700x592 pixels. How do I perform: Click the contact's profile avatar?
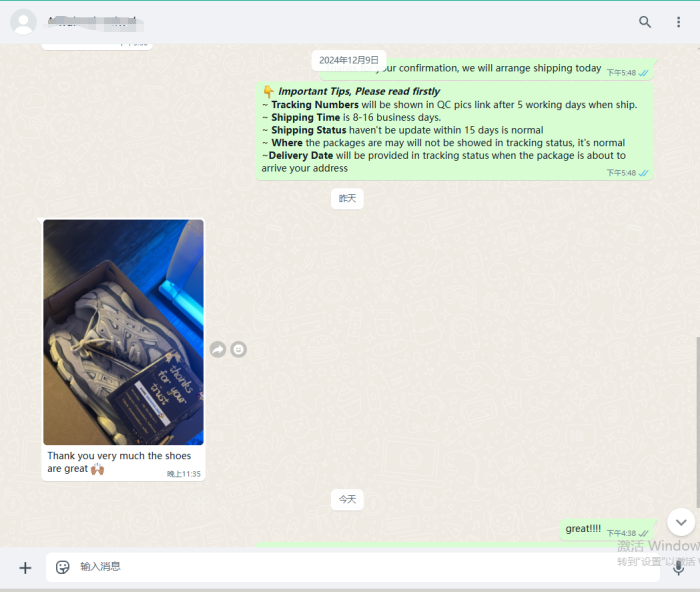point(23,22)
